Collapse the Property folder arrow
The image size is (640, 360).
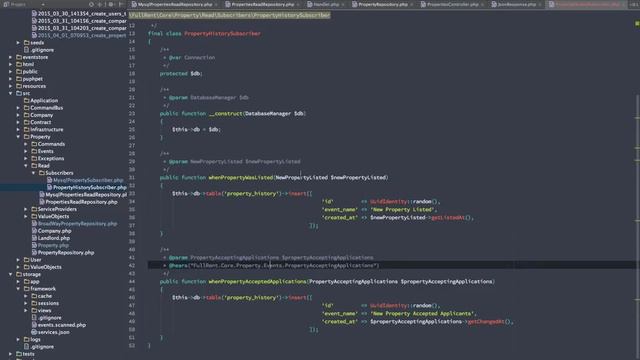(x=18, y=137)
